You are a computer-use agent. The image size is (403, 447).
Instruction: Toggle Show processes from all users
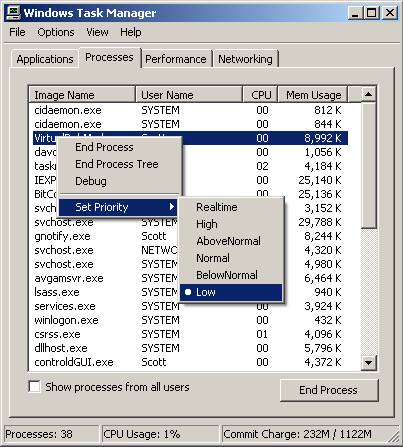point(35,387)
